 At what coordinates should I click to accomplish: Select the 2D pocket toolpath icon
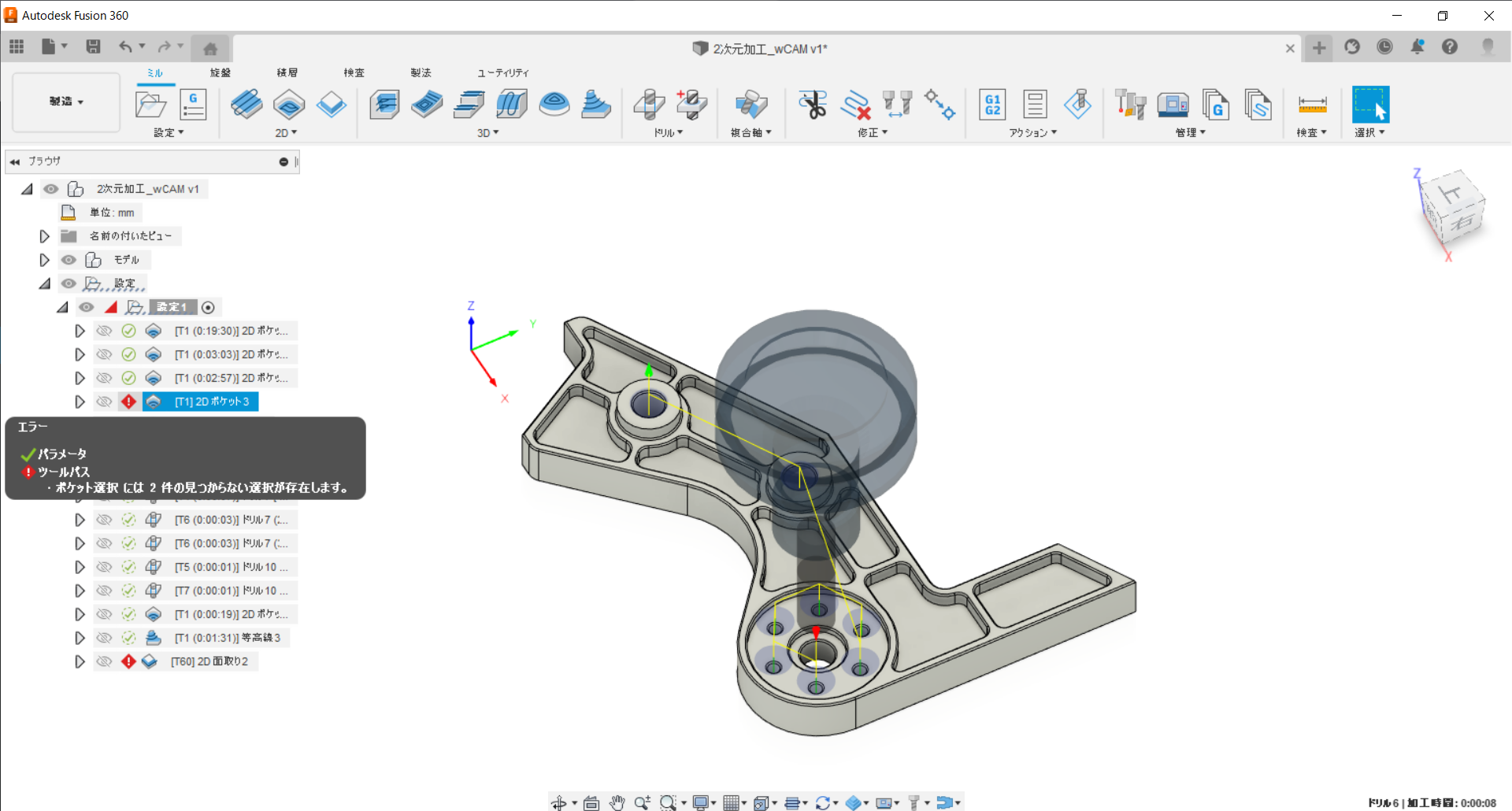289,104
